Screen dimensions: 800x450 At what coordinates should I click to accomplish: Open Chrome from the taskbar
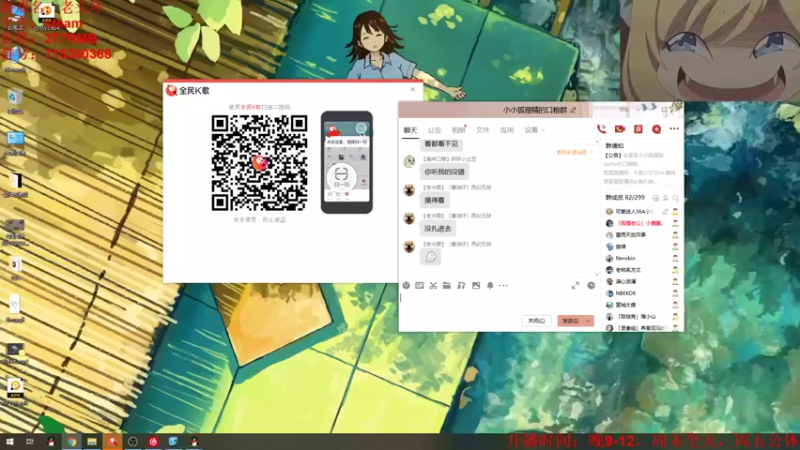71,441
